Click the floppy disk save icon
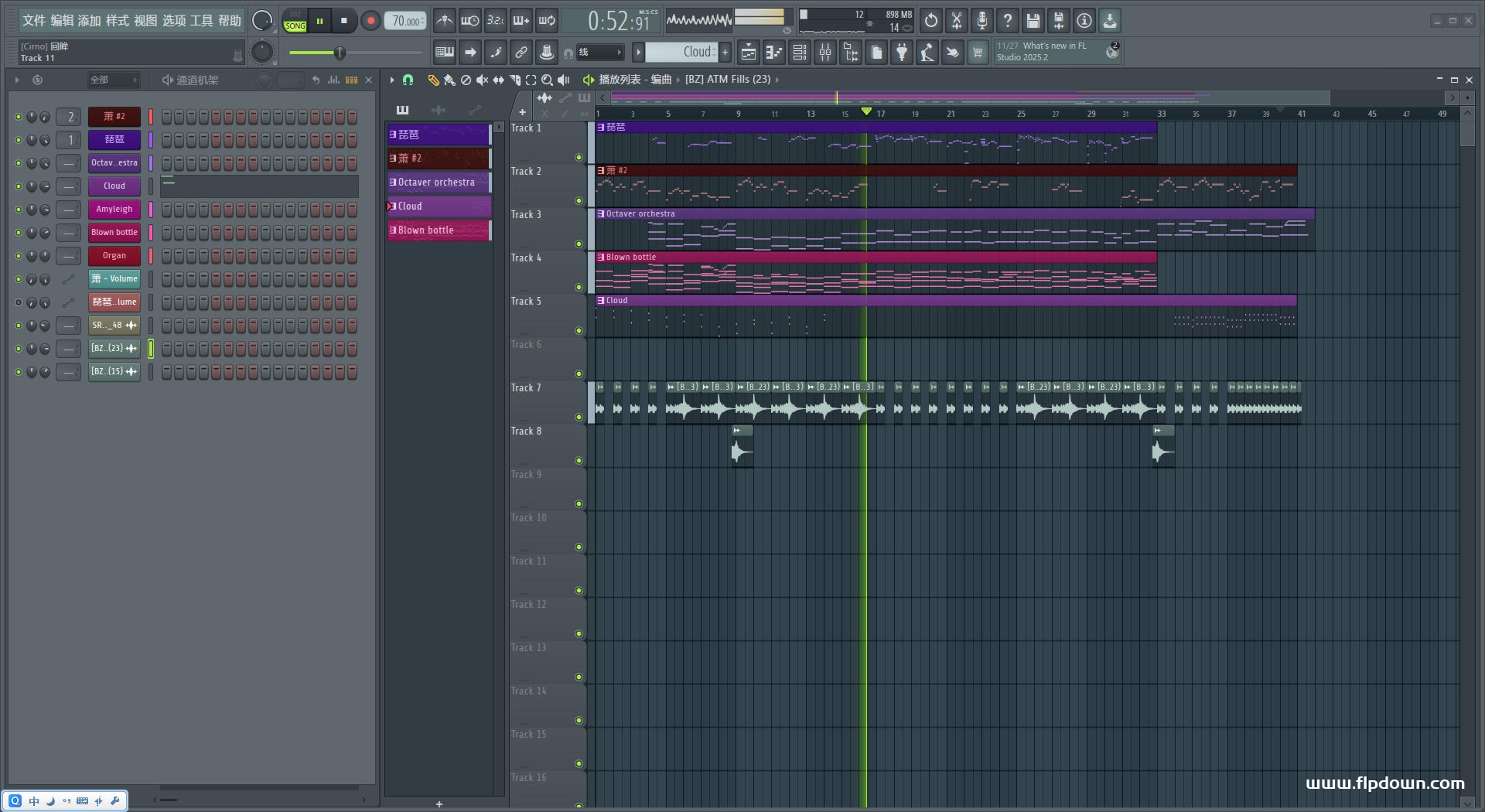1485x812 pixels. [1033, 21]
